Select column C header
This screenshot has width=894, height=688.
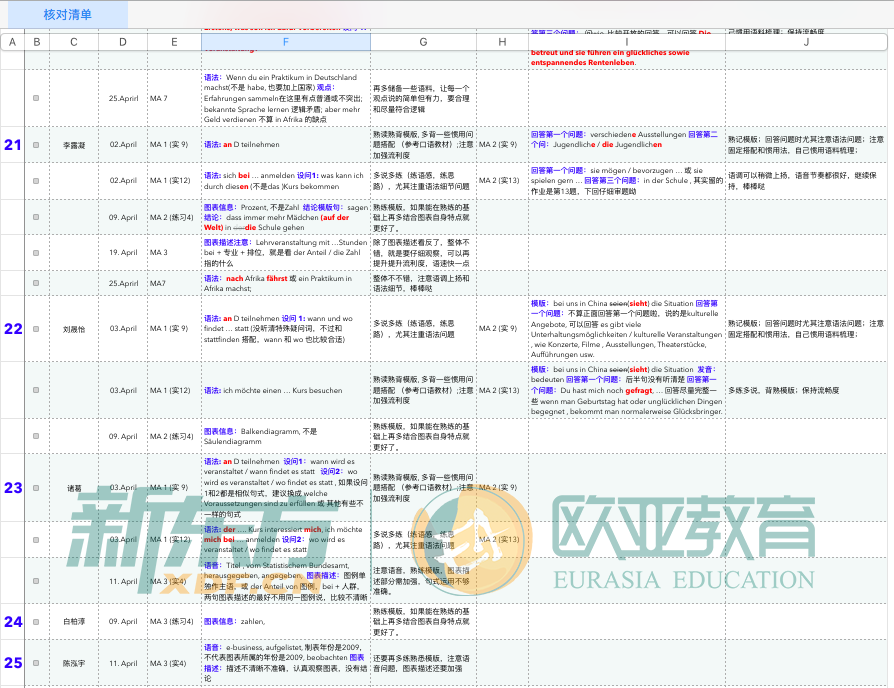point(74,42)
